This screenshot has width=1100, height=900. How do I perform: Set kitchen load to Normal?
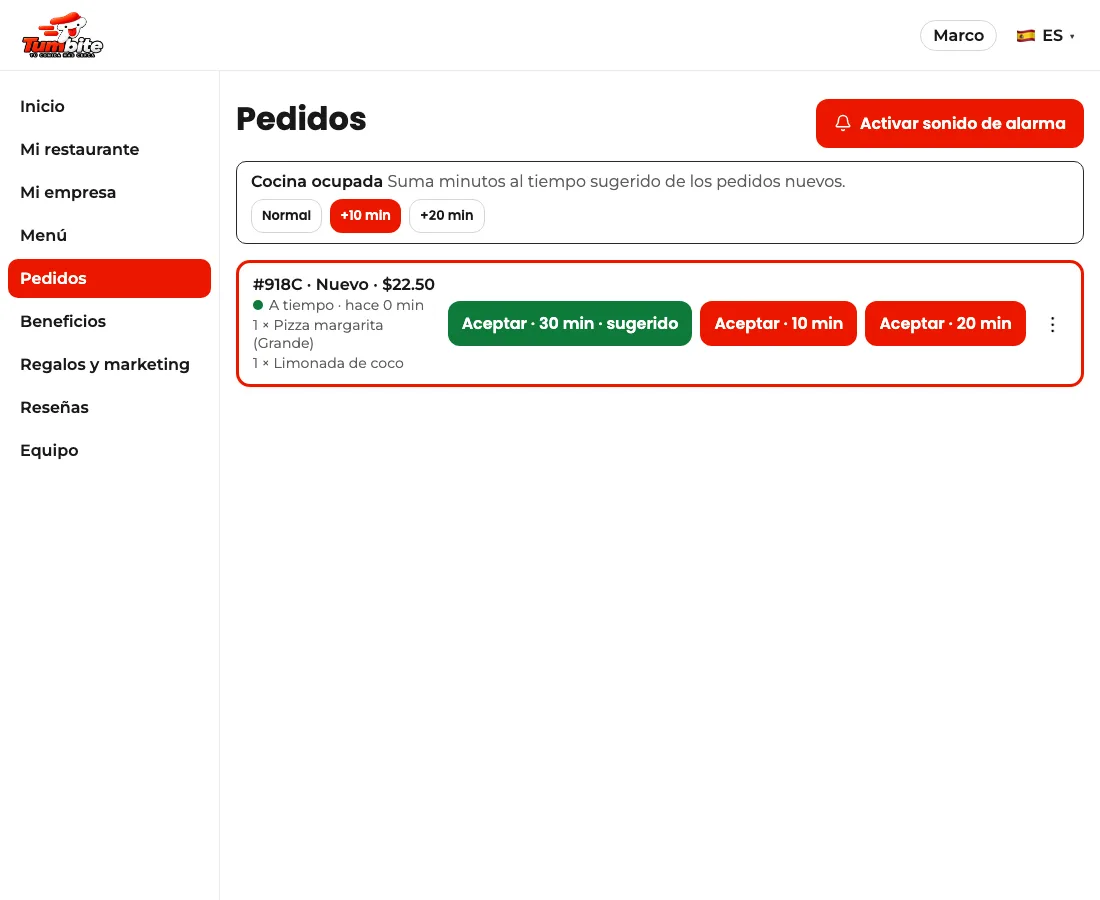286,215
